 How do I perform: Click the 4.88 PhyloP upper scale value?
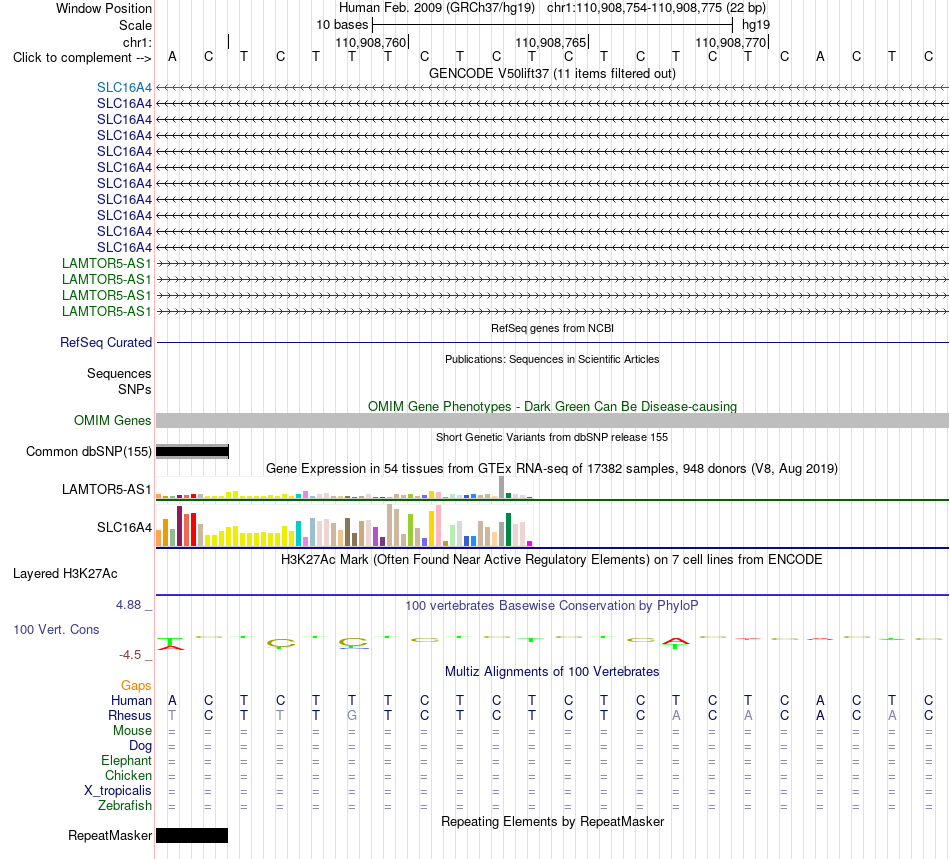tap(128, 605)
